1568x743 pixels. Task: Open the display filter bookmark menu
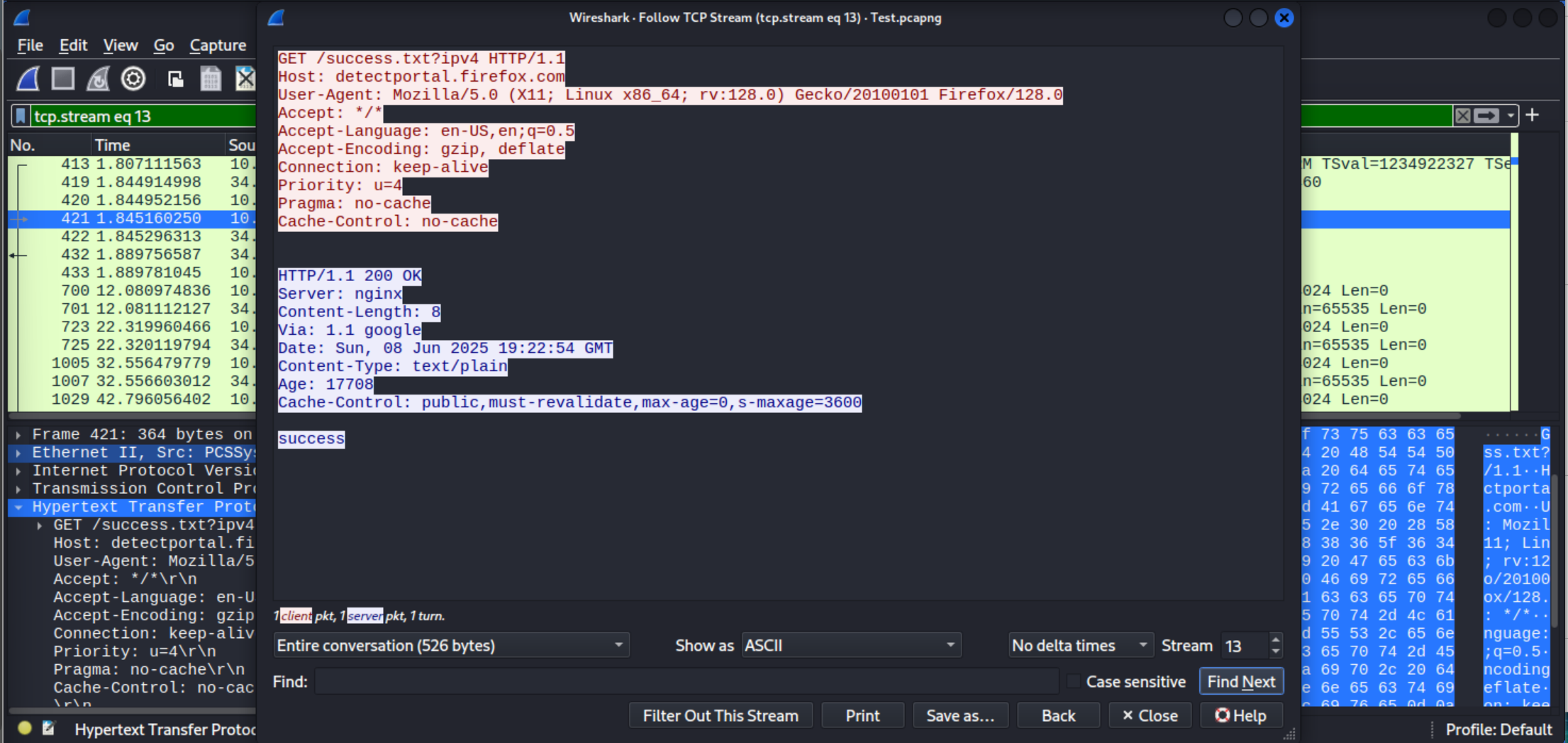click(21, 116)
